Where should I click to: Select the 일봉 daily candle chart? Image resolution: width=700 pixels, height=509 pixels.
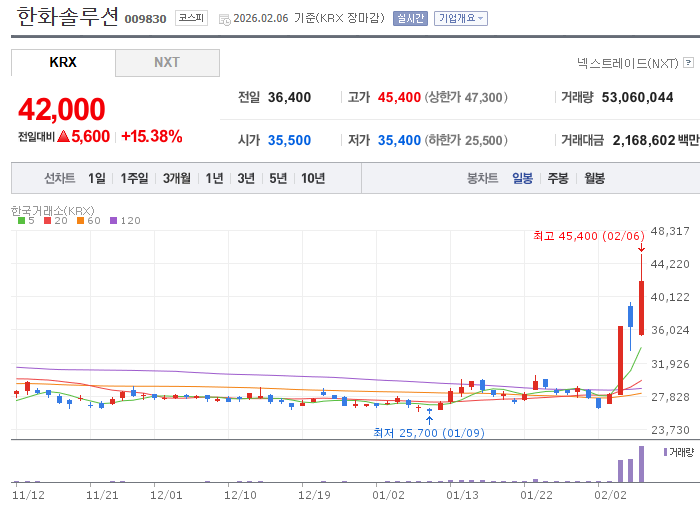(522, 179)
